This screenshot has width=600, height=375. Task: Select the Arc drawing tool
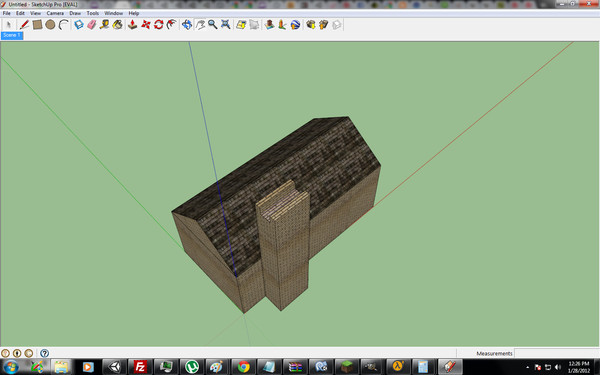pos(64,25)
